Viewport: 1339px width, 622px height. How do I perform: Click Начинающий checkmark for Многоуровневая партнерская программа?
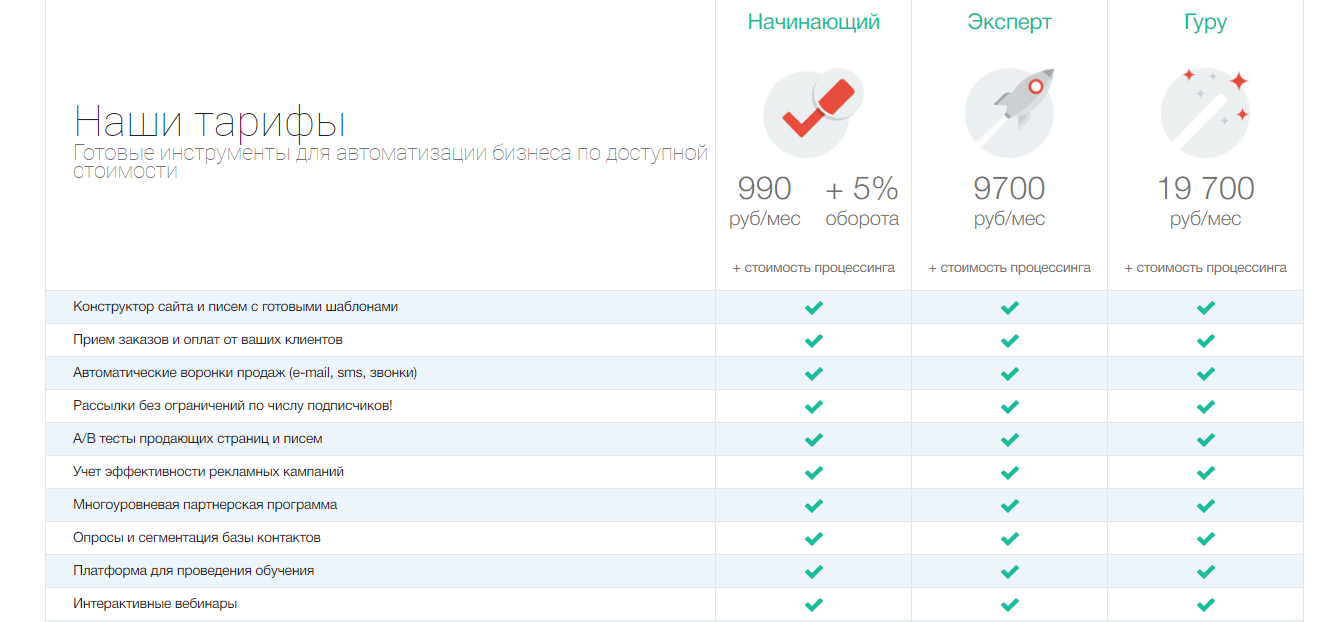click(x=813, y=505)
